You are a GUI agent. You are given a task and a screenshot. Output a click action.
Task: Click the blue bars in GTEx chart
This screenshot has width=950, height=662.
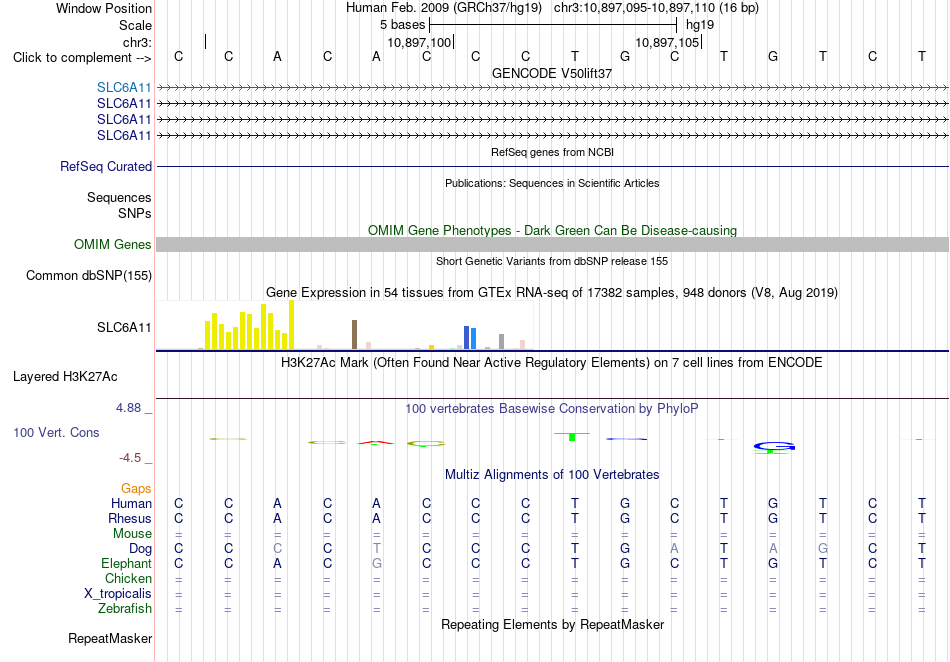coord(470,338)
